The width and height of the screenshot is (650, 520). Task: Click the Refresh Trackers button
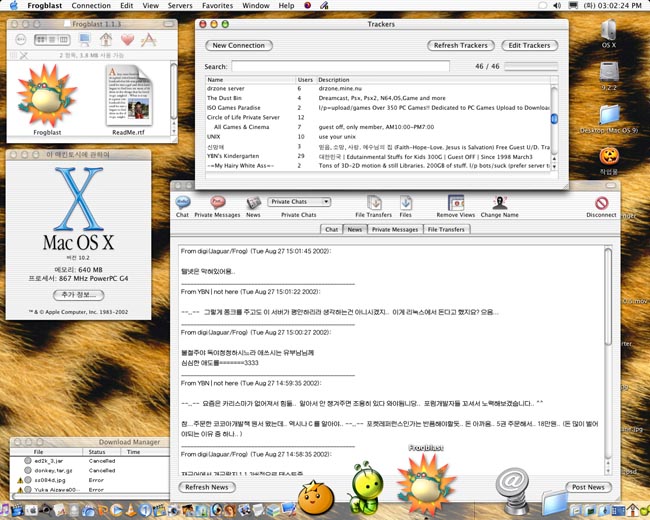click(x=461, y=45)
